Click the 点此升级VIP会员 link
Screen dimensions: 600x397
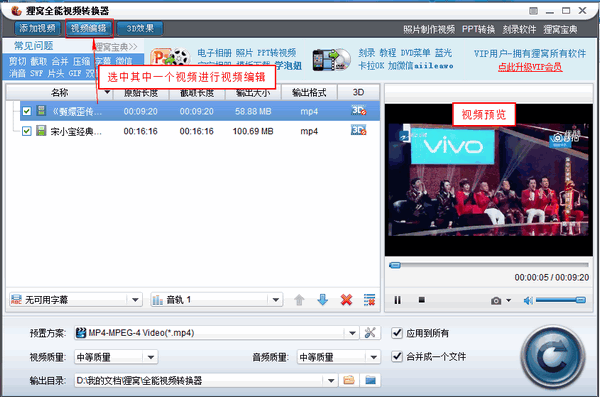tap(530, 67)
